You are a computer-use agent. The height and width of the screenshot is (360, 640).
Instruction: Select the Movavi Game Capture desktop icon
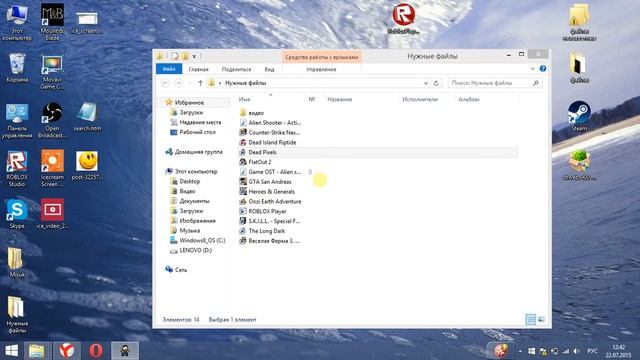click(52, 72)
